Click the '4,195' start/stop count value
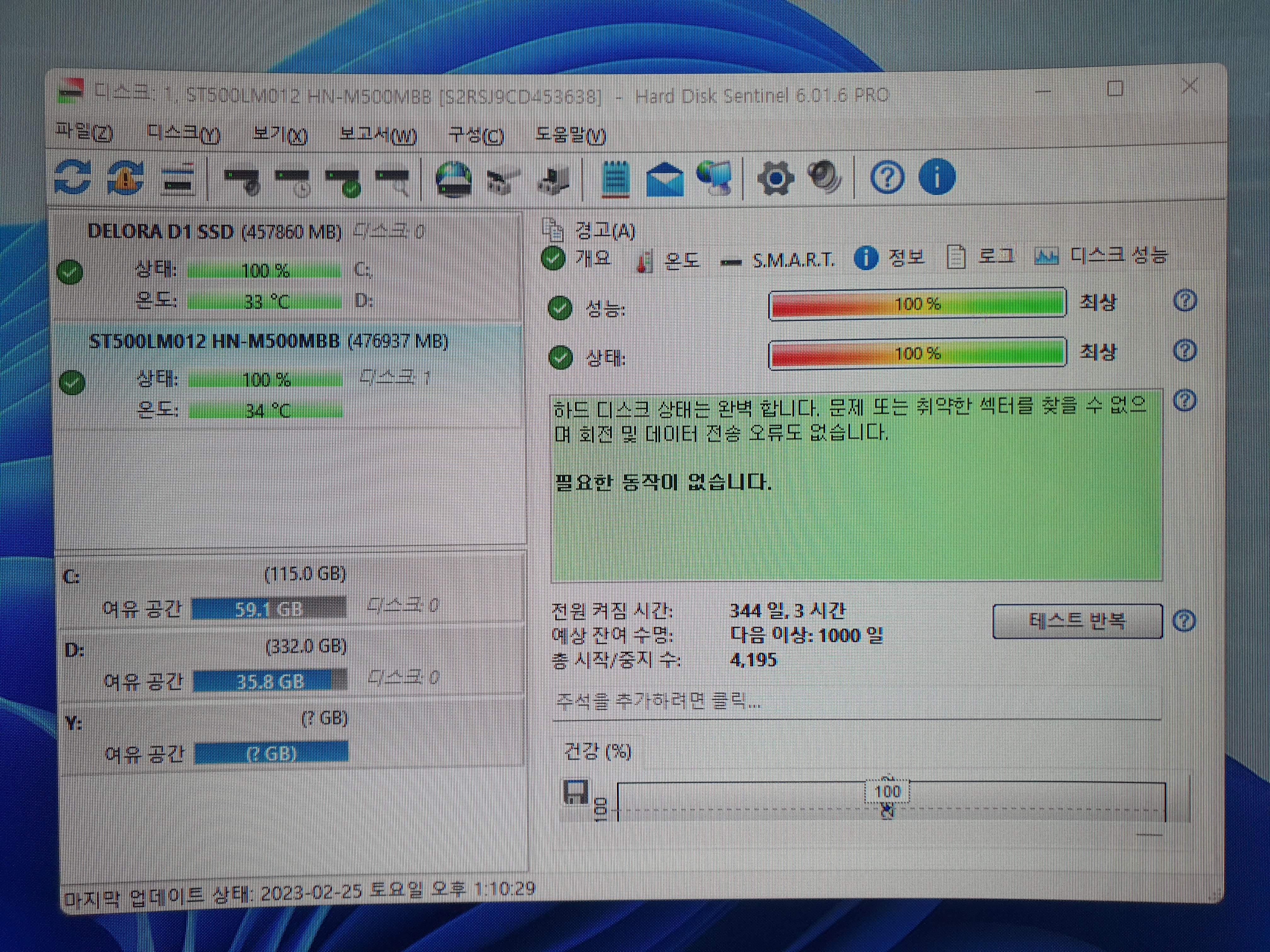Viewport: 1270px width, 952px height. 753,659
